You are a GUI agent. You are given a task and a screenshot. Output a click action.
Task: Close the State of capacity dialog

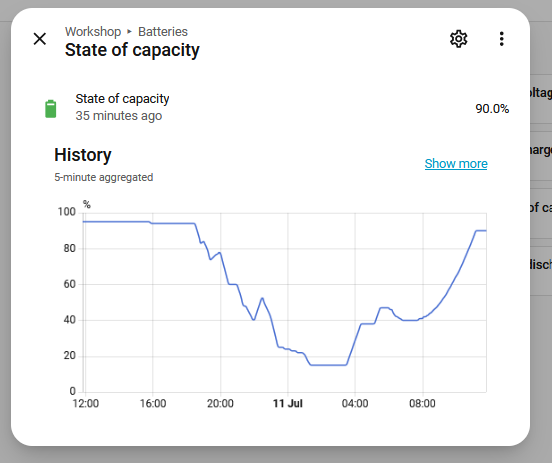coord(40,39)
